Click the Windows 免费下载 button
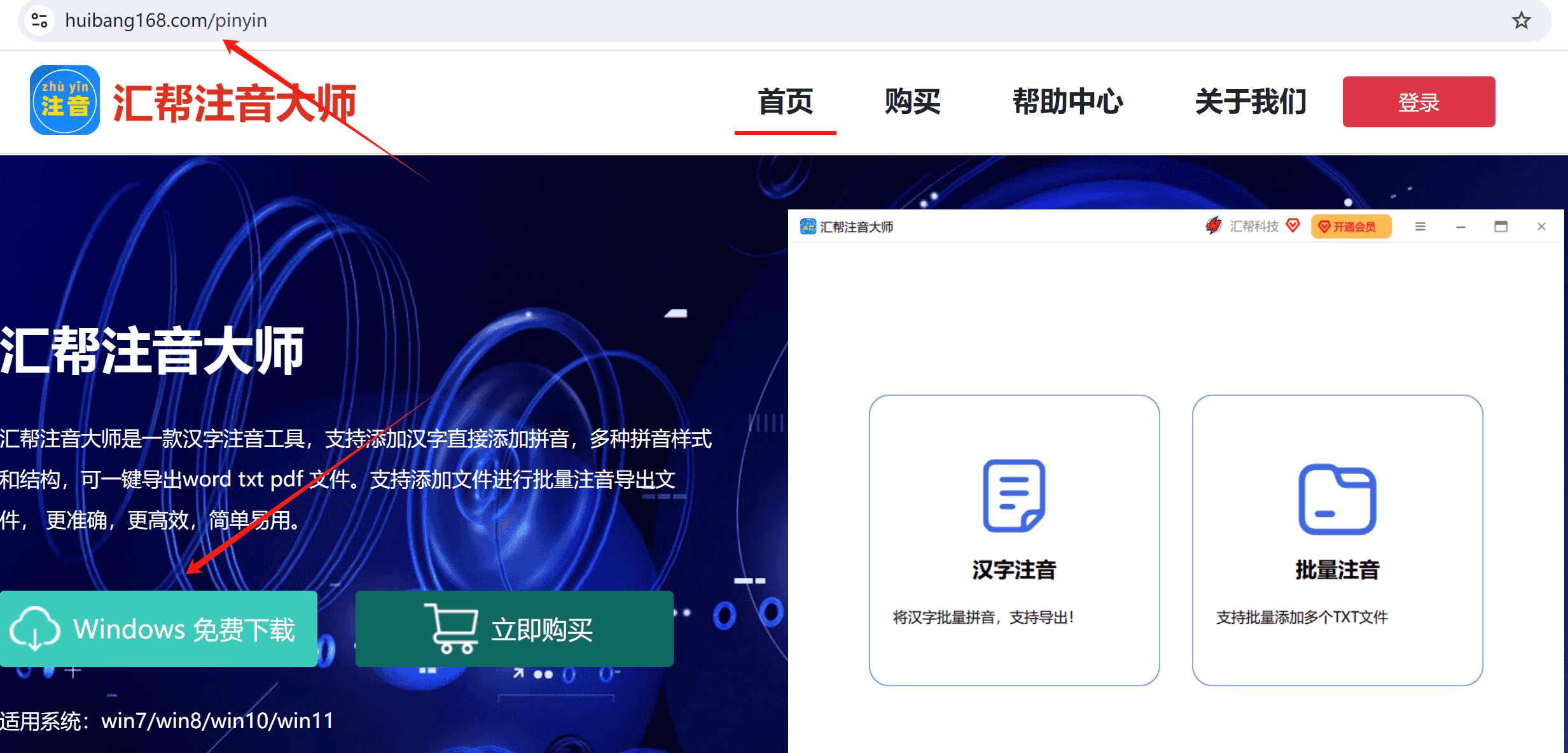 [158, 629]
